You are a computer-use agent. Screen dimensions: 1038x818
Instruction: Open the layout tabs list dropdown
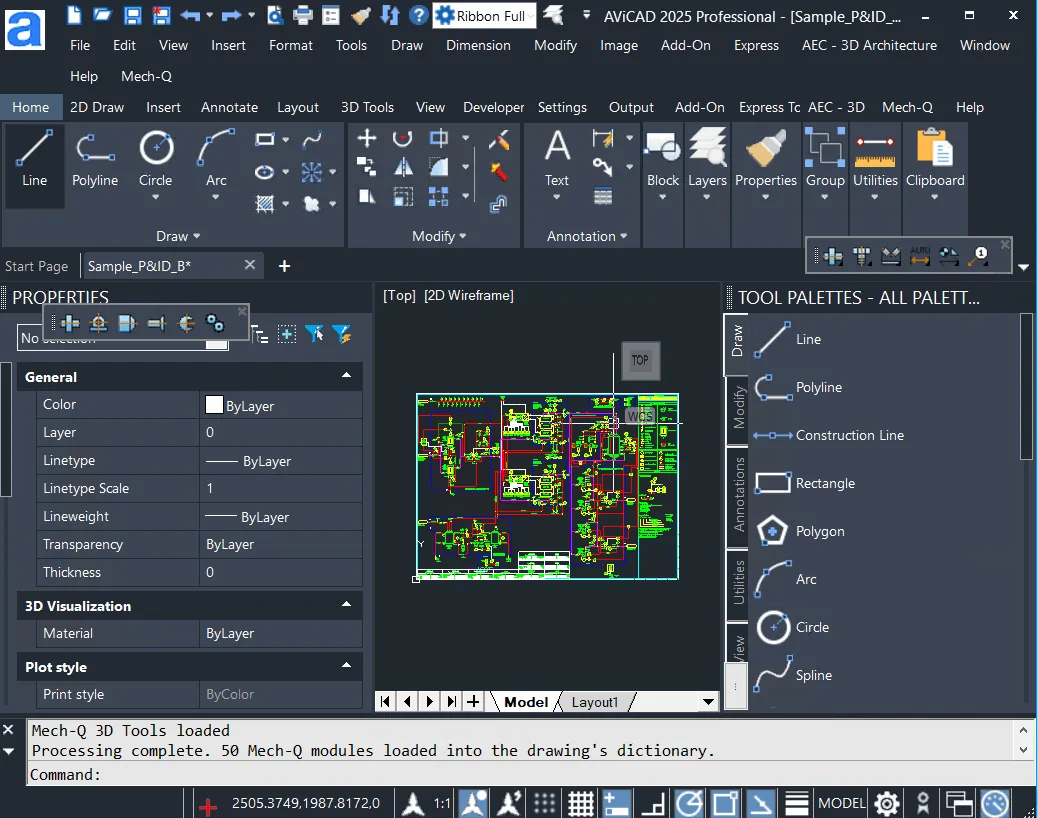click(708, 702)
